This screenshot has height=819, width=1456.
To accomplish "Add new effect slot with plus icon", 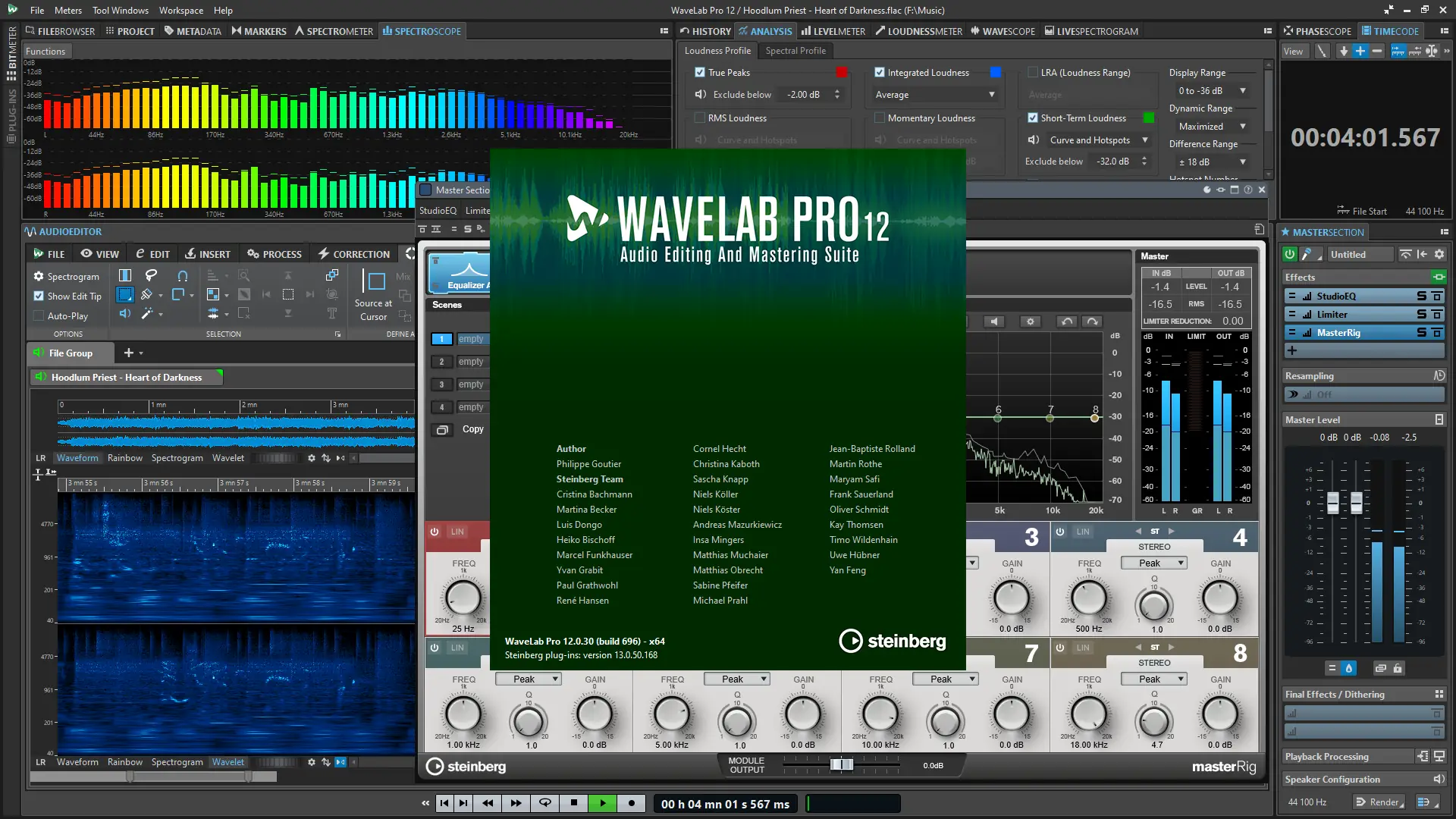I will [1292, 350].
